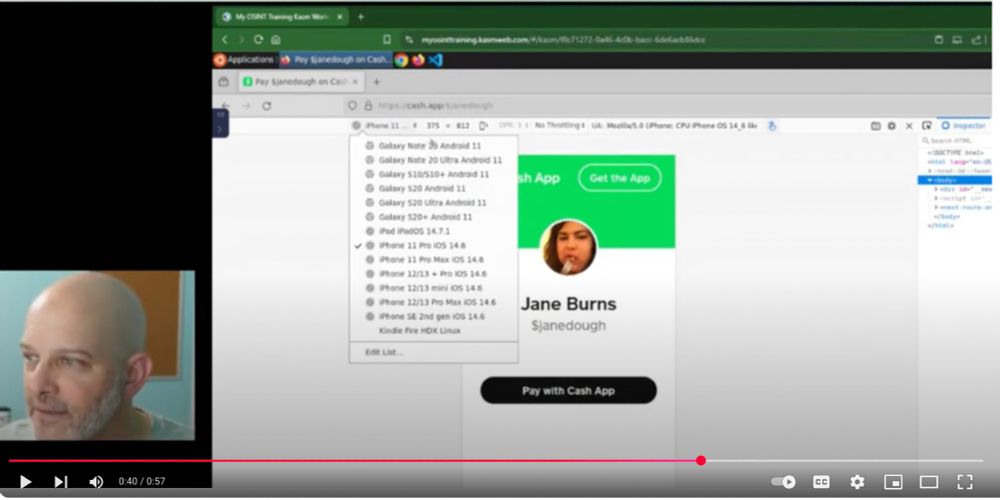Open the No Throttling dropdown
This screenshot has width=1000, height=500.
tap(559, 126)
